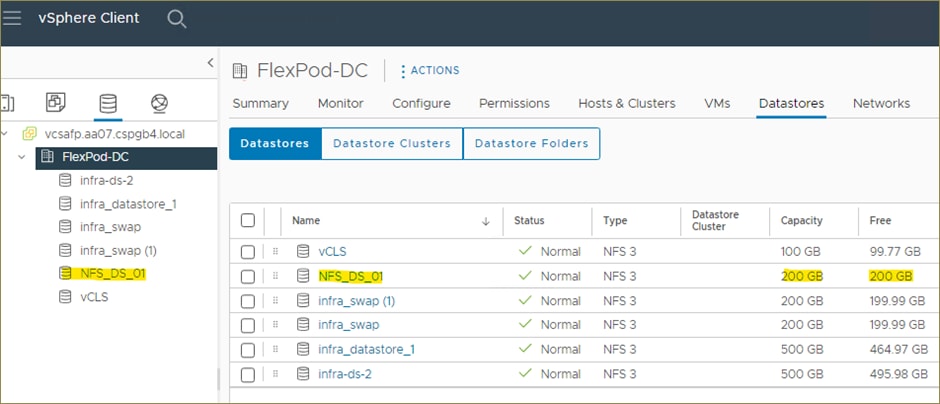Click the search magnifier icon
The width and height of the screenshot is (940, 404).
click(176, 19)
